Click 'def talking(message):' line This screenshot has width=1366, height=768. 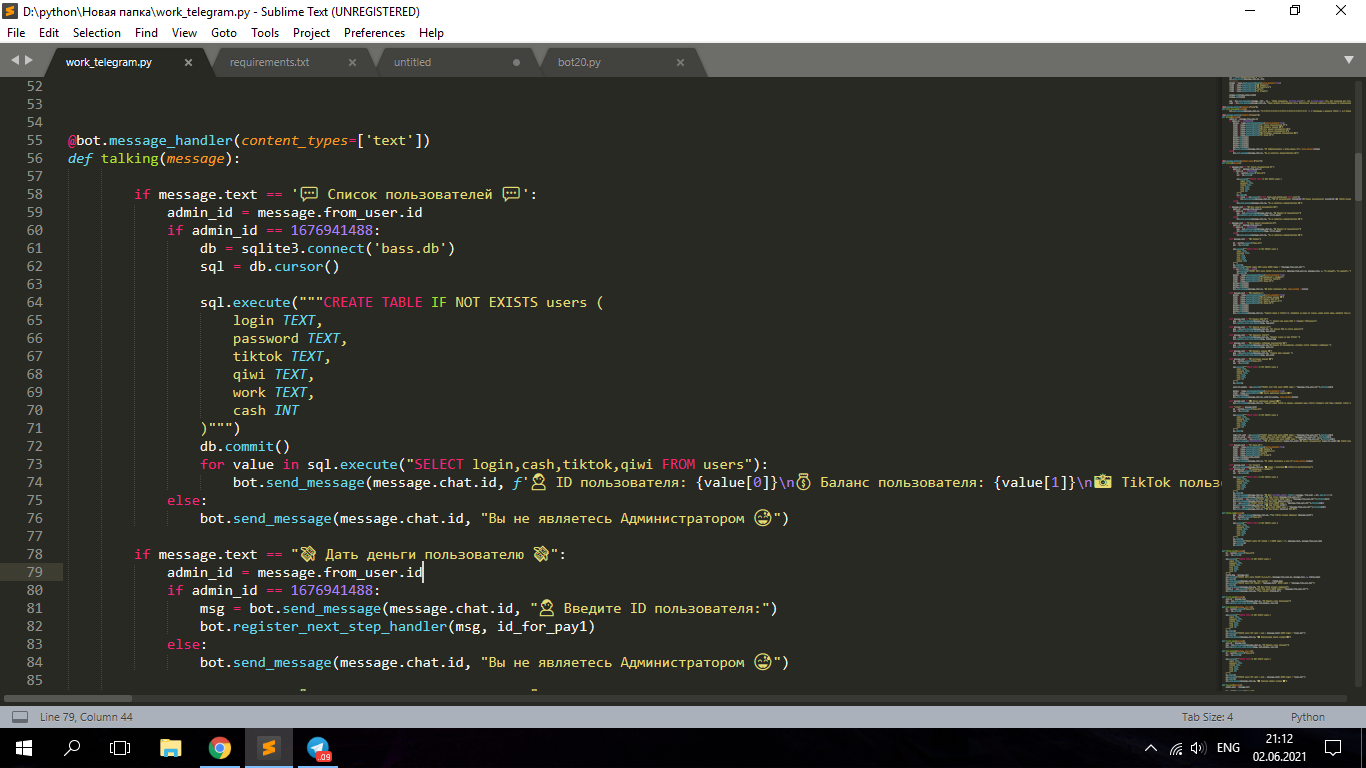[154, 158]
